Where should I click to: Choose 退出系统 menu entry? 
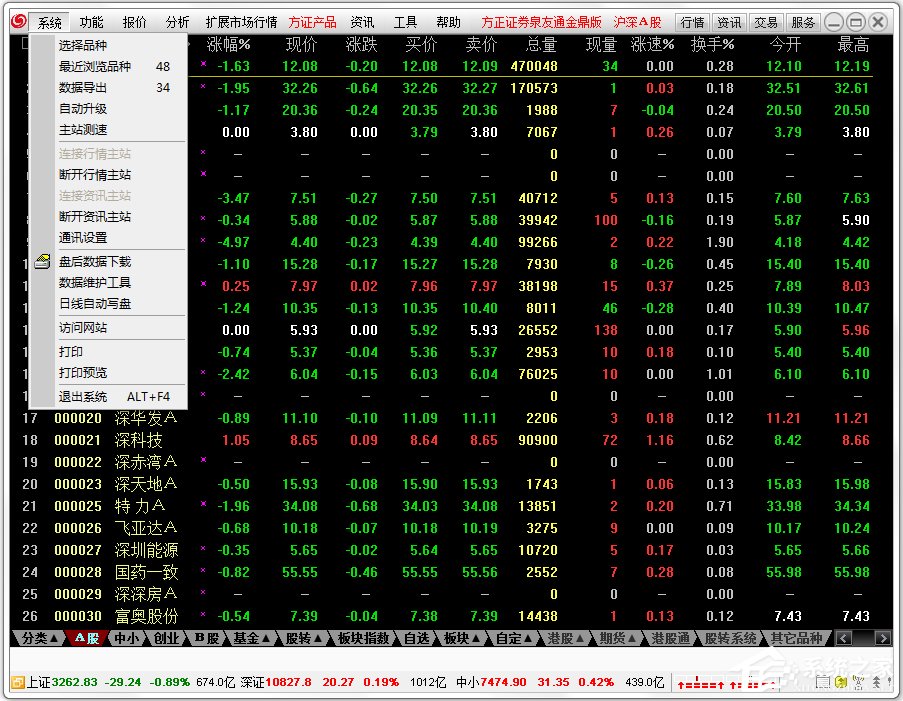[x=108, y=397]
